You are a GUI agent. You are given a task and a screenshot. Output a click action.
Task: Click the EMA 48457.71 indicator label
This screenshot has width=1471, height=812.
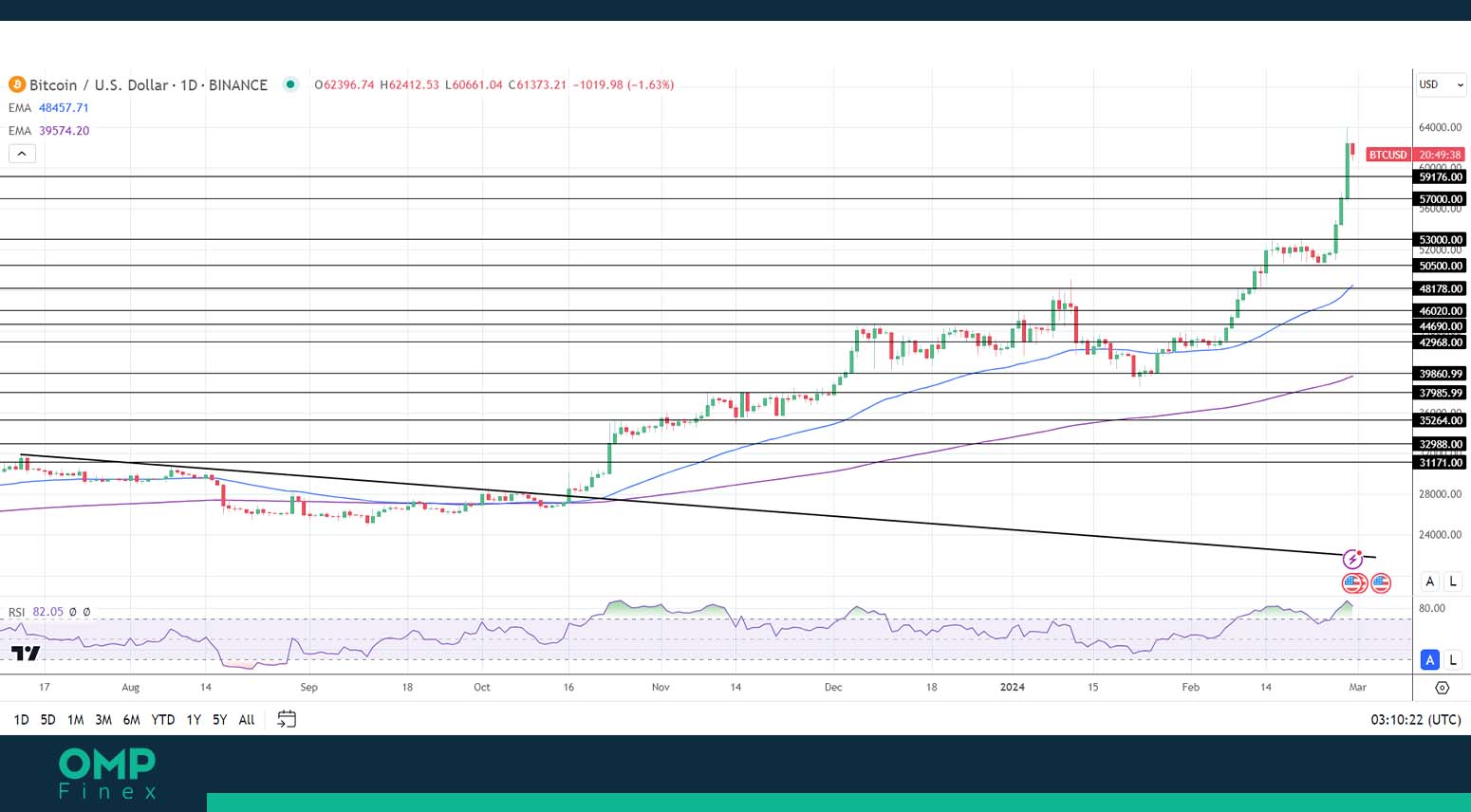tap(48, 108)
